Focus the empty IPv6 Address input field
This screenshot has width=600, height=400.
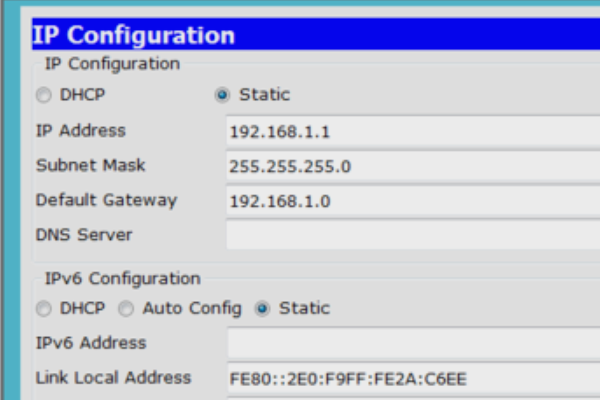coord(410,344)
